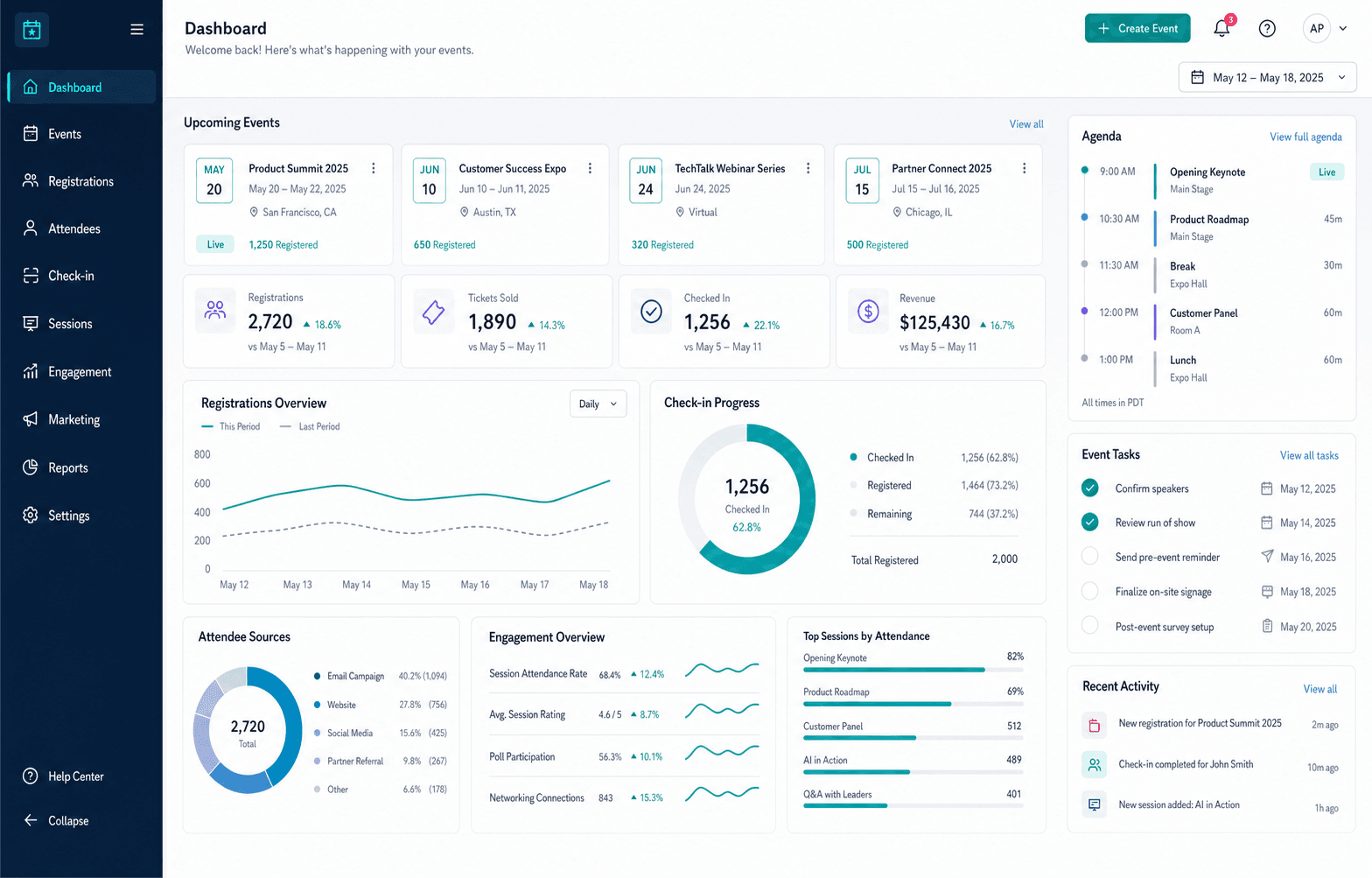Click View full agenda link

[1305, 137]
